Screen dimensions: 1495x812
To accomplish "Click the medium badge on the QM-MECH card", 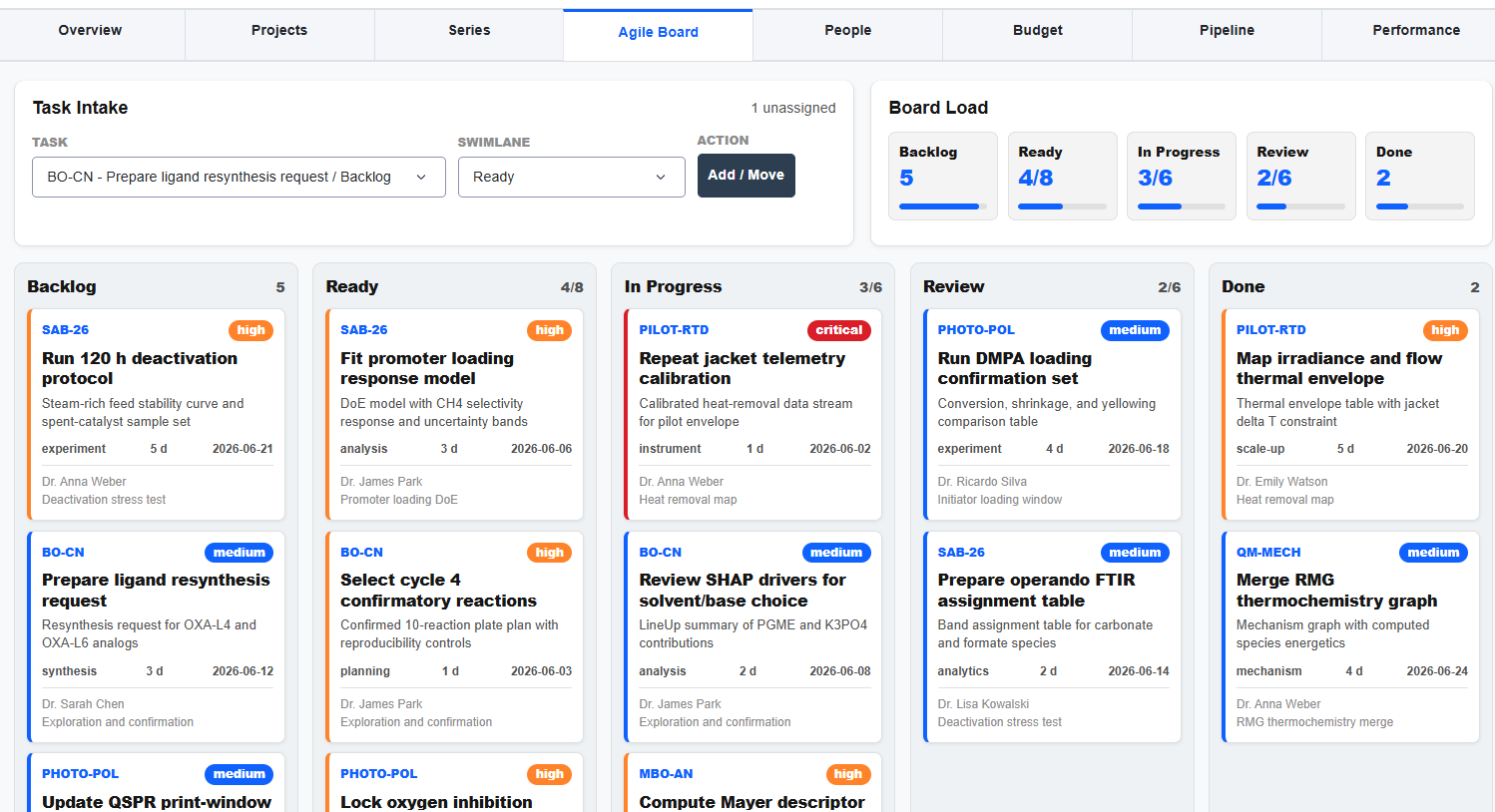I will click(x=1433, y=553).
